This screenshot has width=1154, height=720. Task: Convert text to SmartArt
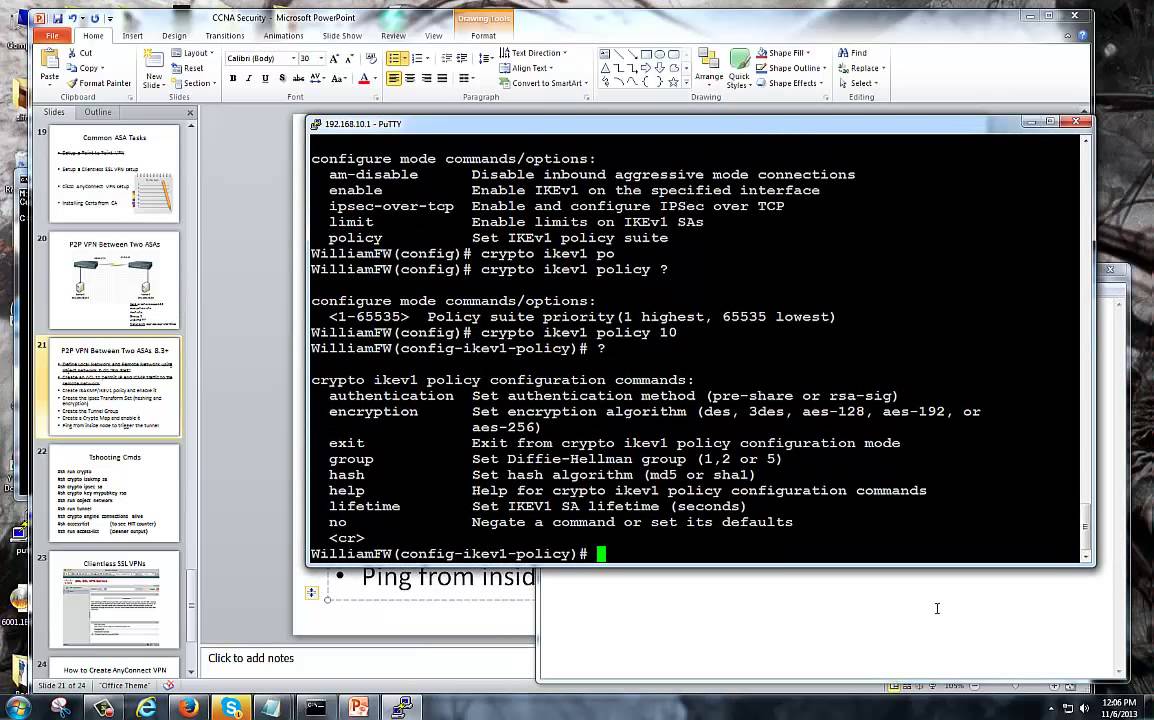544,83
